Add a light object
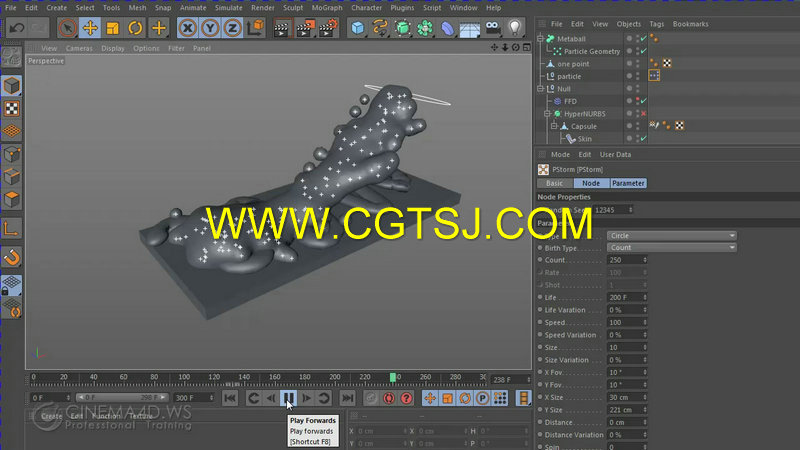The height and width of the screenshot is (450, 800). (x=515, y=28)
